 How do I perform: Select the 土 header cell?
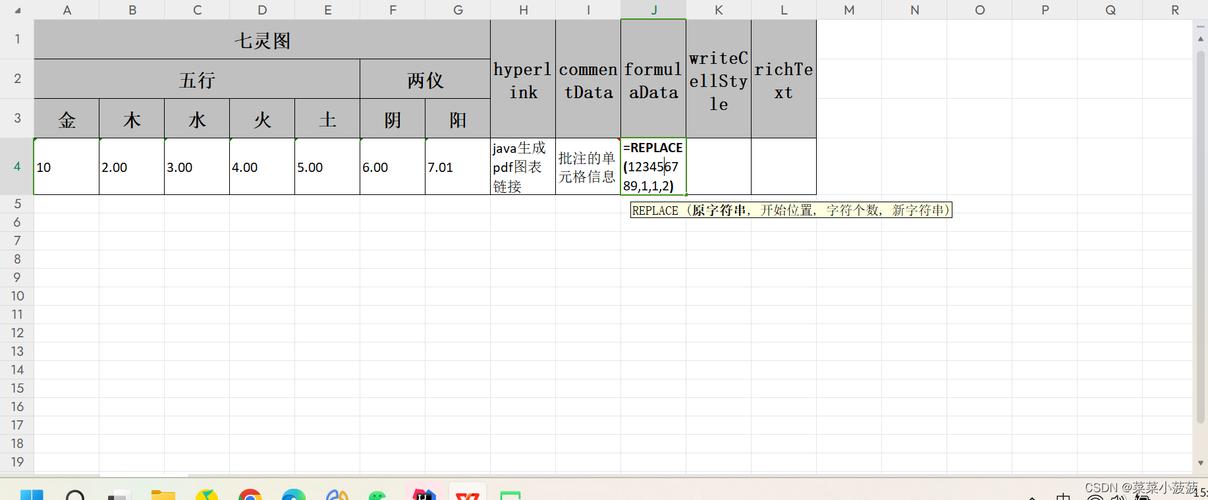click(327, 118)
